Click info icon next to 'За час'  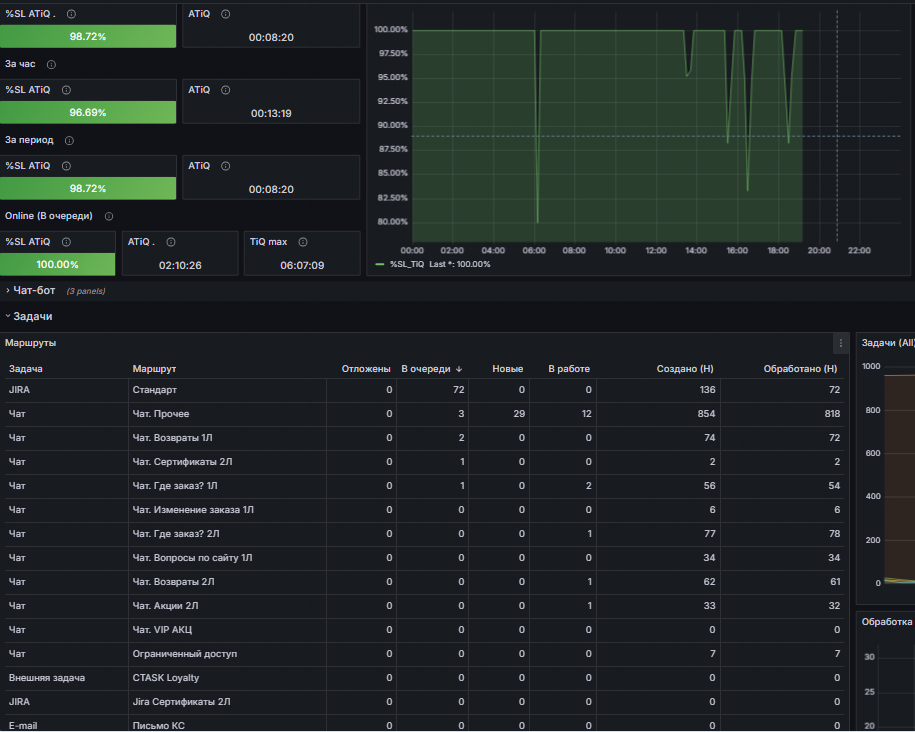click(51, 64)
